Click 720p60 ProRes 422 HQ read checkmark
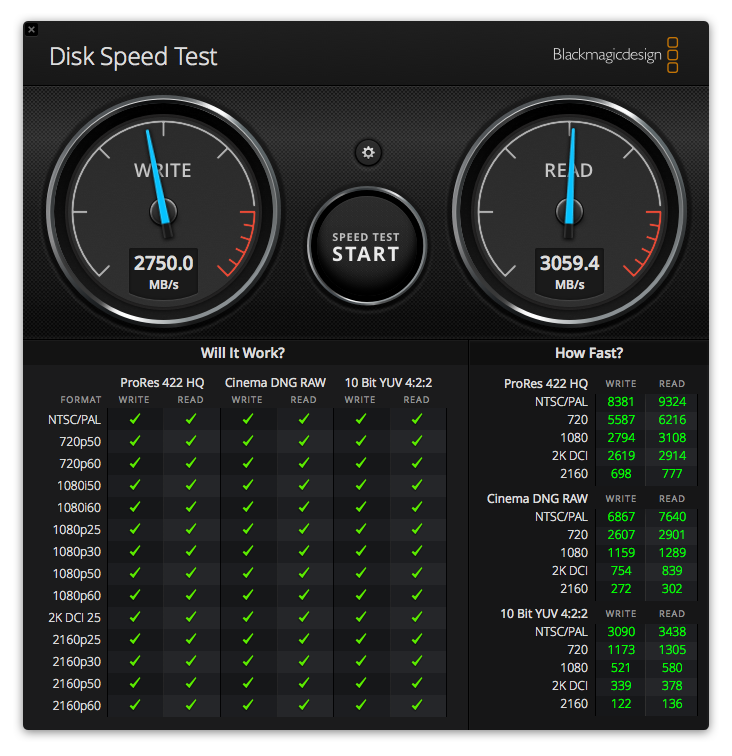The image size is (732, 756). pyautogui.click(x=191, y=463)
